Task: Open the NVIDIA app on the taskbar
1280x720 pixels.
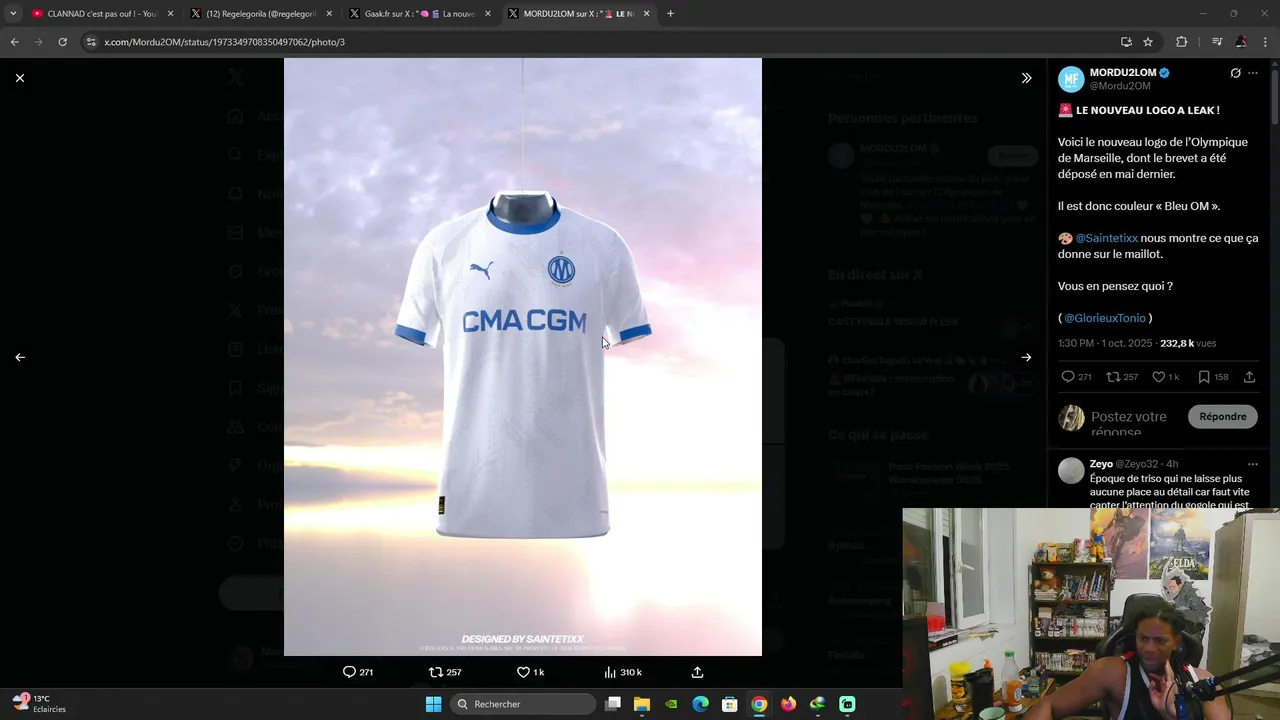Action: [671, 704]
